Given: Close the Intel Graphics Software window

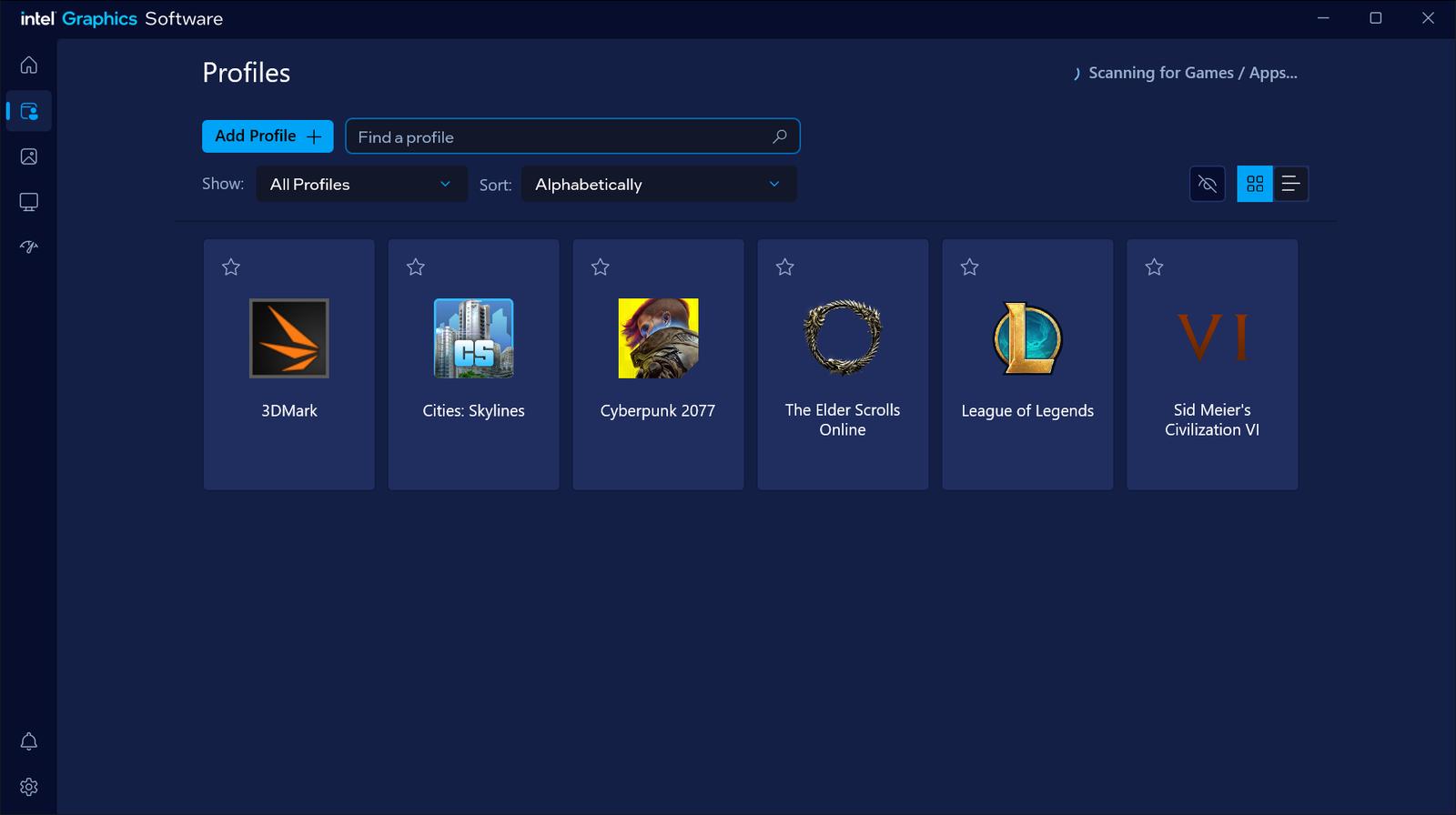Looking at the screenshot, I should pos(1429,18).
